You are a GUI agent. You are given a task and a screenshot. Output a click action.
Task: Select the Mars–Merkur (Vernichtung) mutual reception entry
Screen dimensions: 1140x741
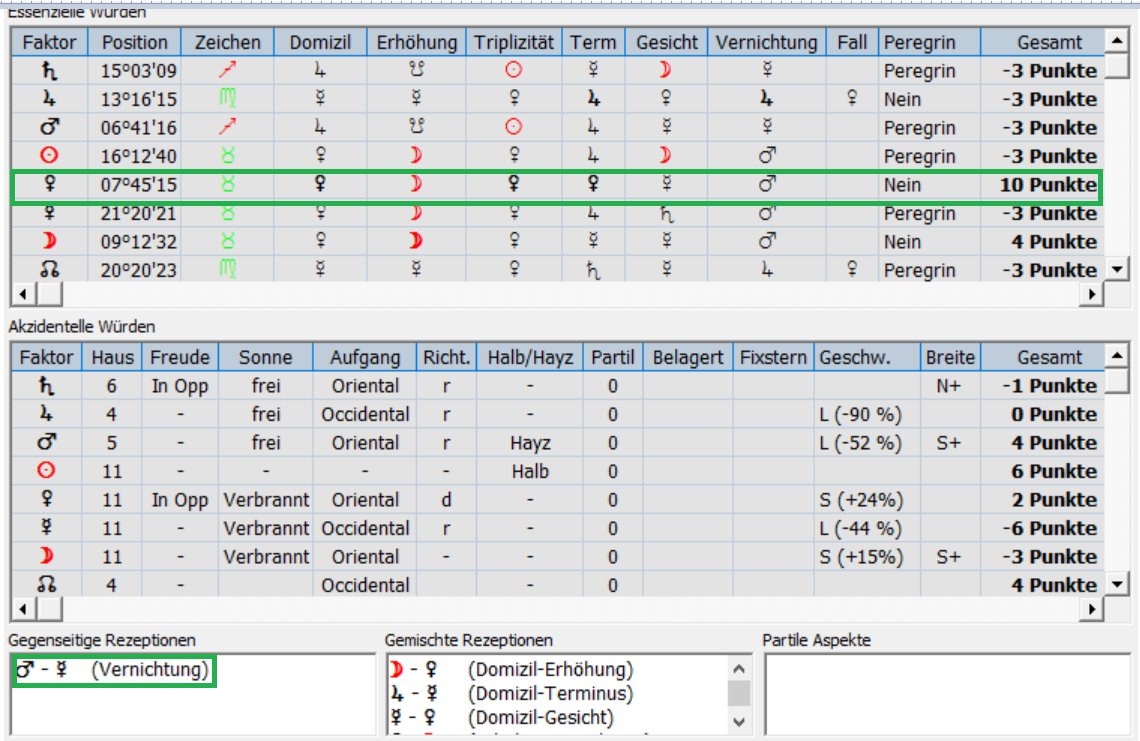coord(113,671)
